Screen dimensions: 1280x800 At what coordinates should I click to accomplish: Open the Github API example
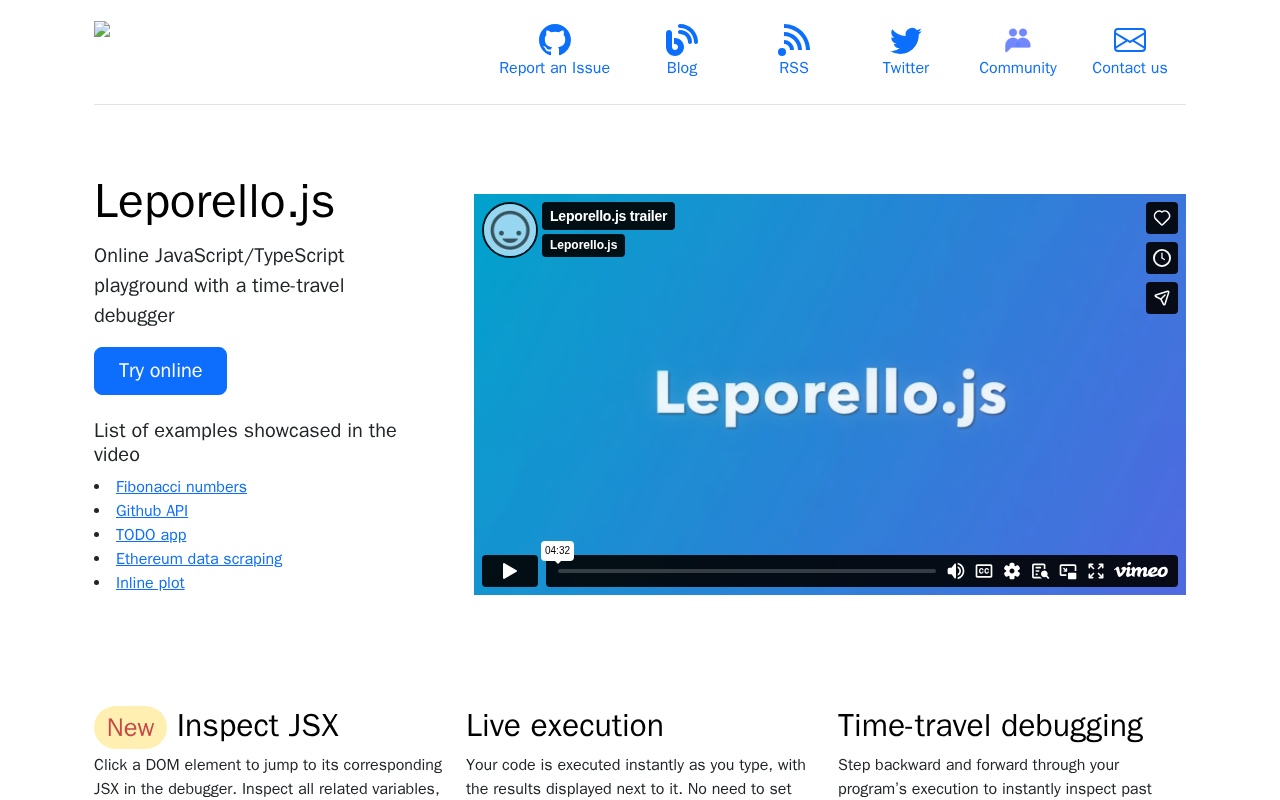pyautogui.click(x=152, y=511)
